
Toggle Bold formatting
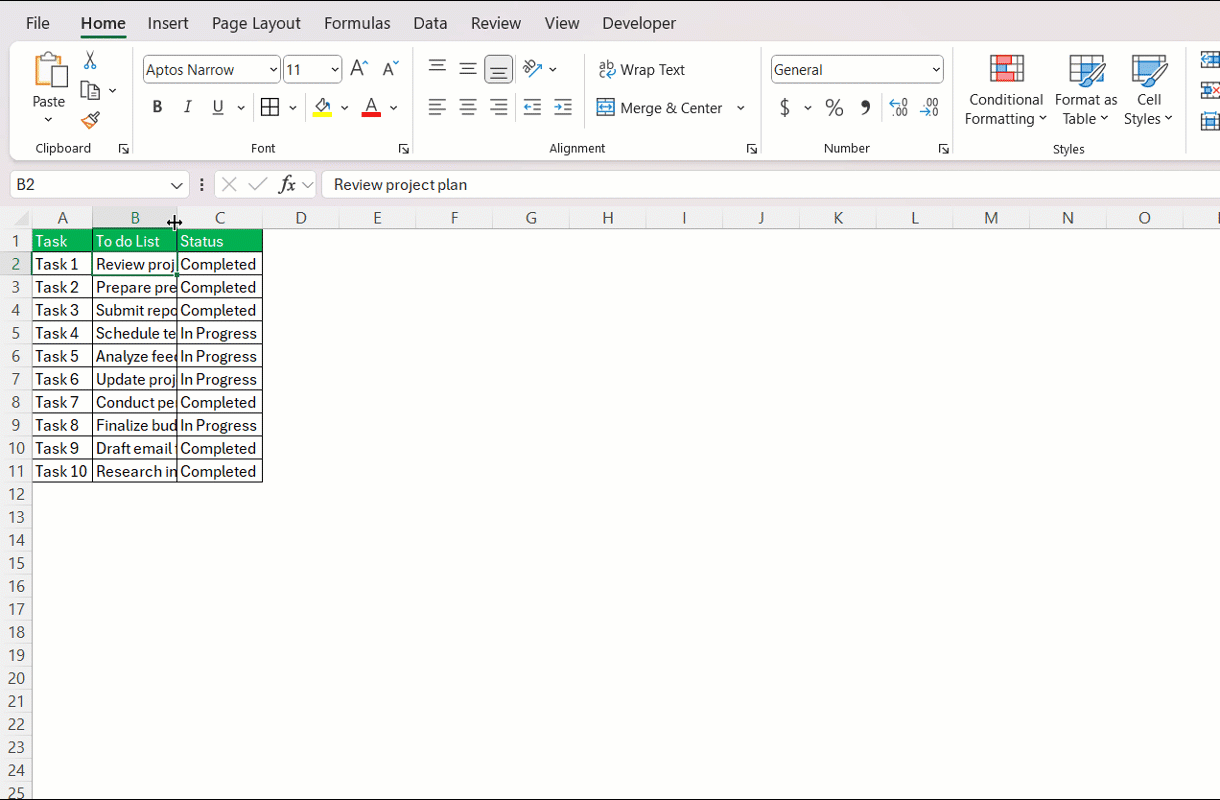click(x=157, y=107)
